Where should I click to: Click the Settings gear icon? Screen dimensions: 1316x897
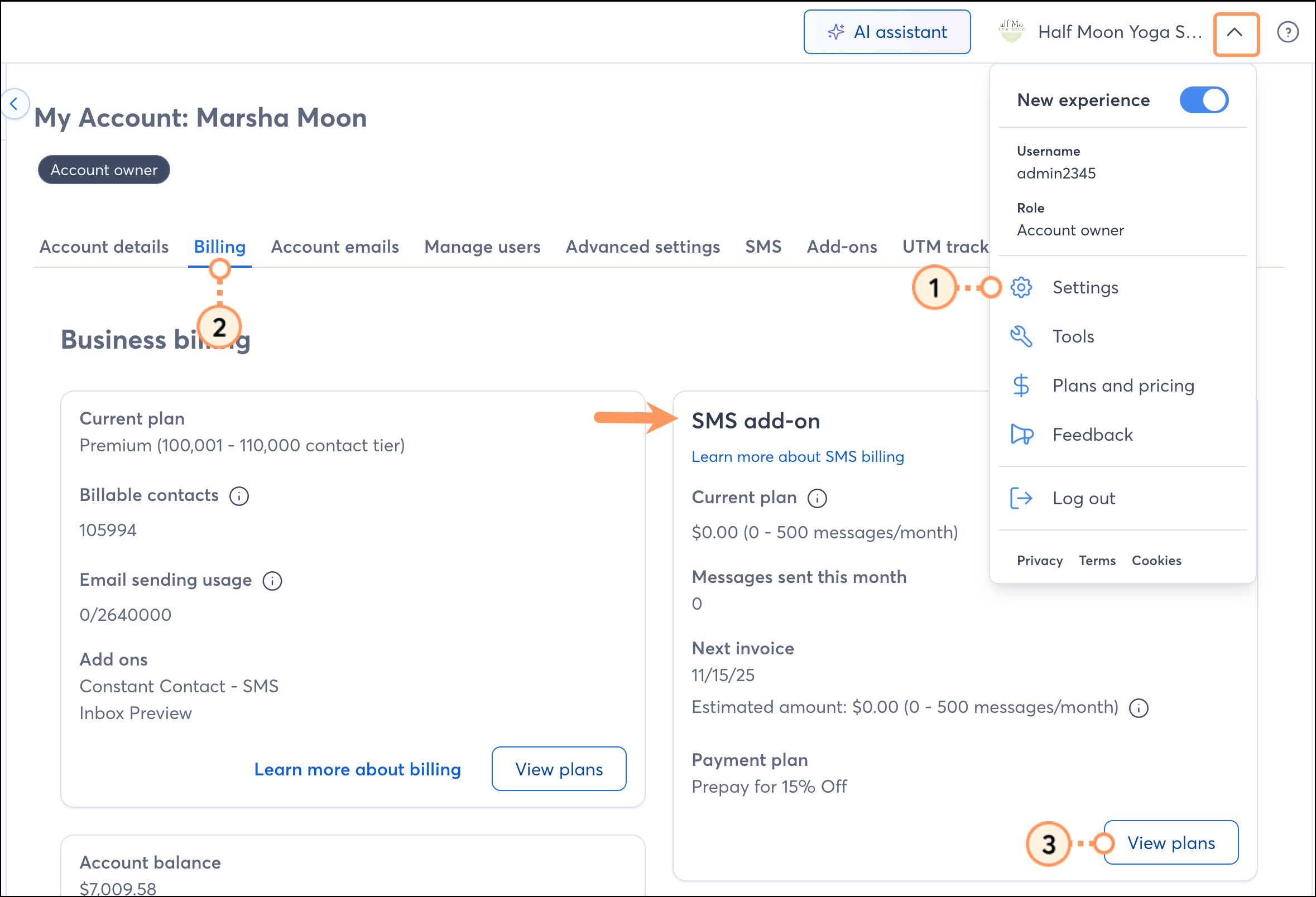(x=1021, y=287)
